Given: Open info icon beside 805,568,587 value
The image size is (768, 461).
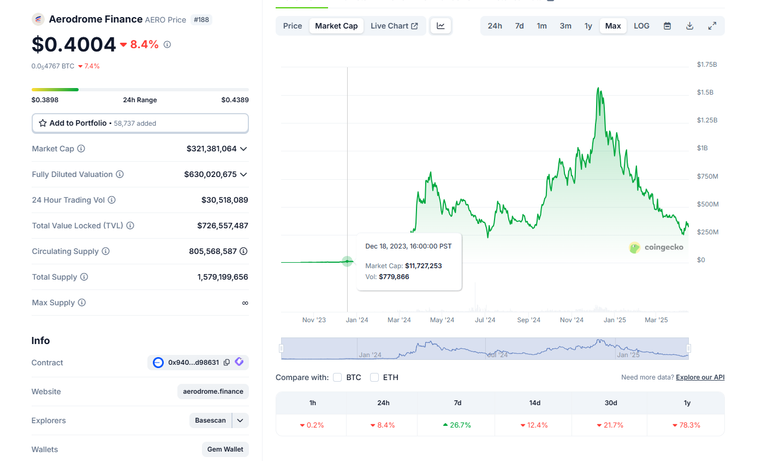Looking at the screenshot, I should [x=243, y=251].
